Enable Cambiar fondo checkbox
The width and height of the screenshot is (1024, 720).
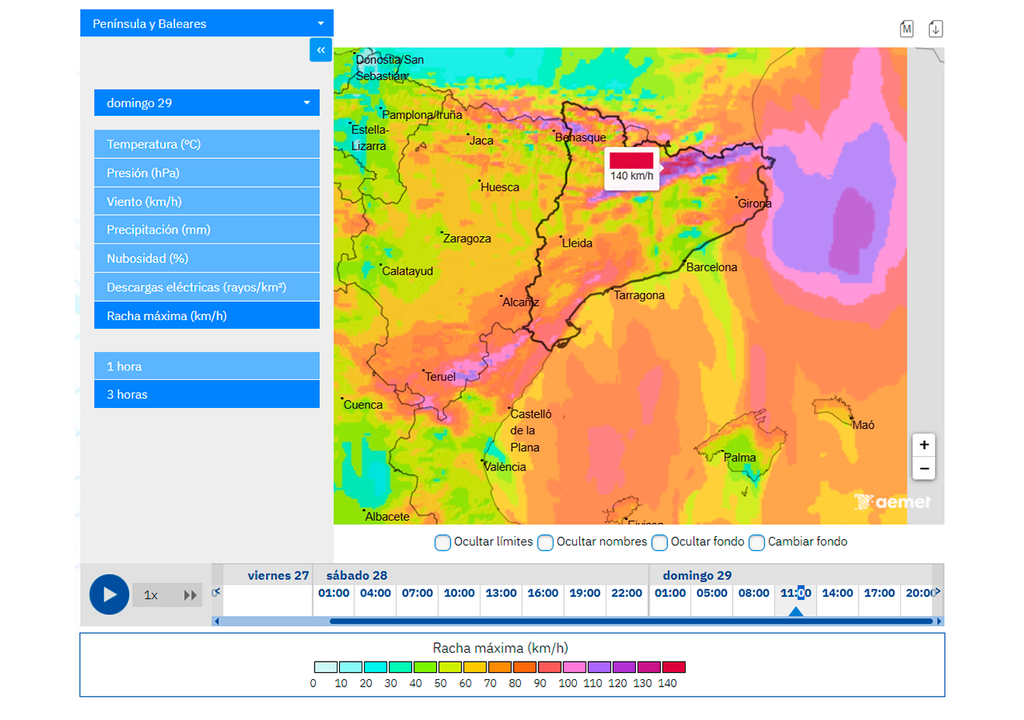coord(756,542)
